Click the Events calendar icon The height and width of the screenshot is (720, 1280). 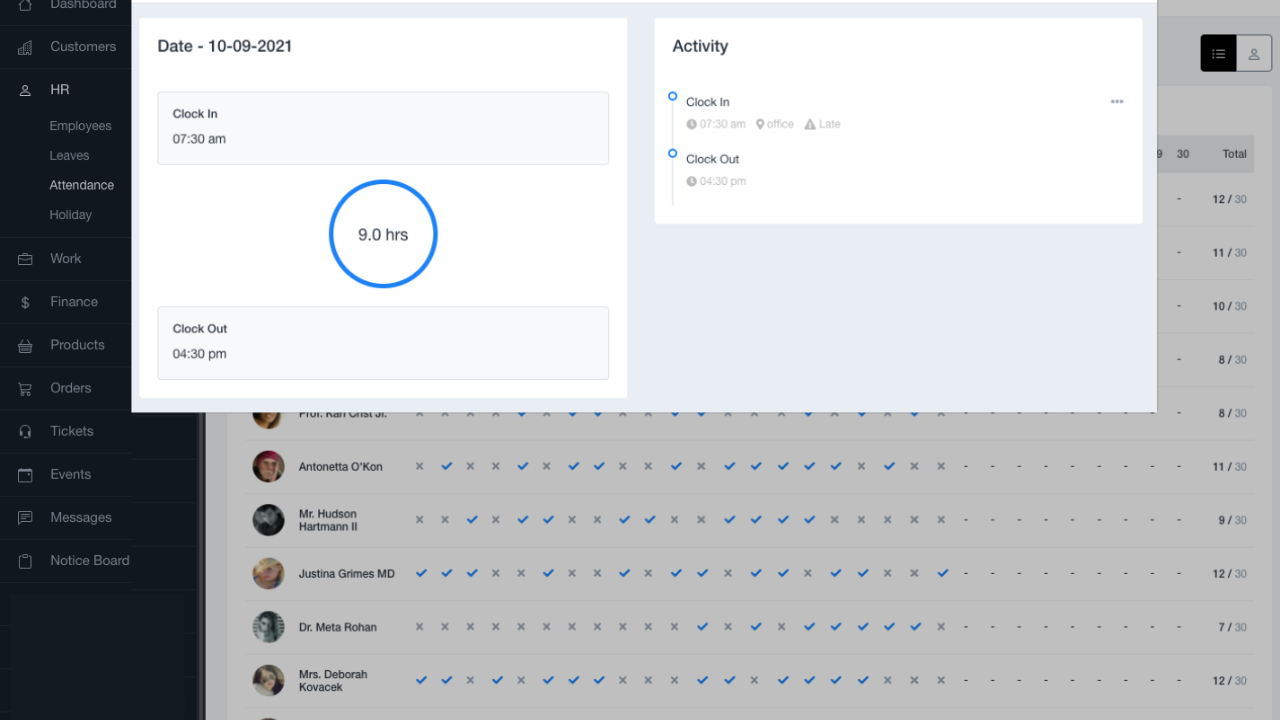tap(26, 474)
